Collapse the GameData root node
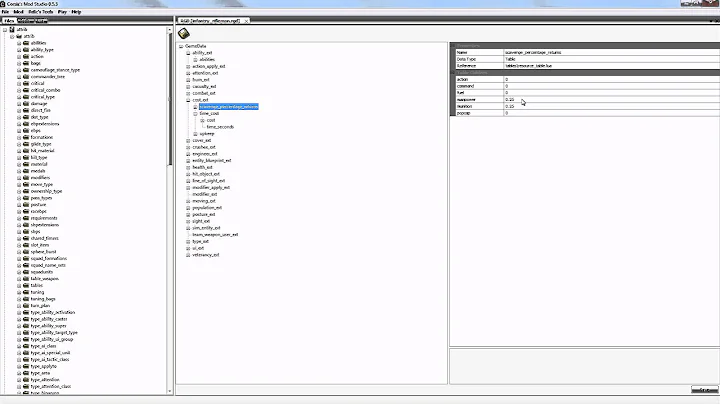720x404 pixels. [x=181, y=46]
